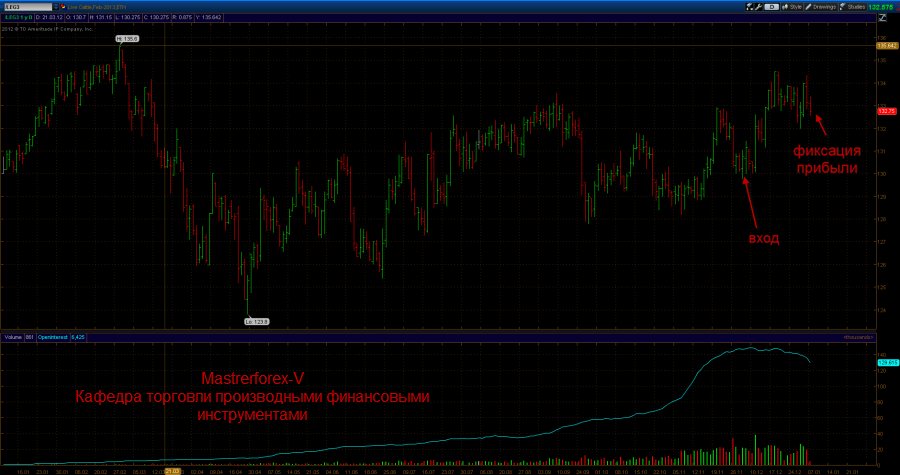Click the Y: 135.642 cursor value
The height and width of the screenshot is (475, 900).
(208, 17)
